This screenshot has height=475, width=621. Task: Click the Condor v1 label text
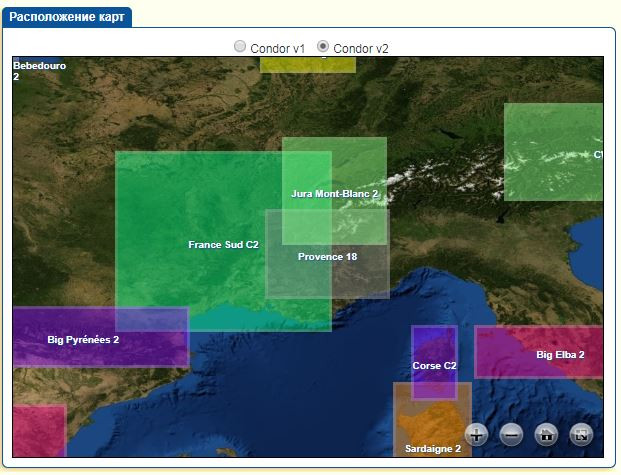pyautogui.click(x=277, y=48)
